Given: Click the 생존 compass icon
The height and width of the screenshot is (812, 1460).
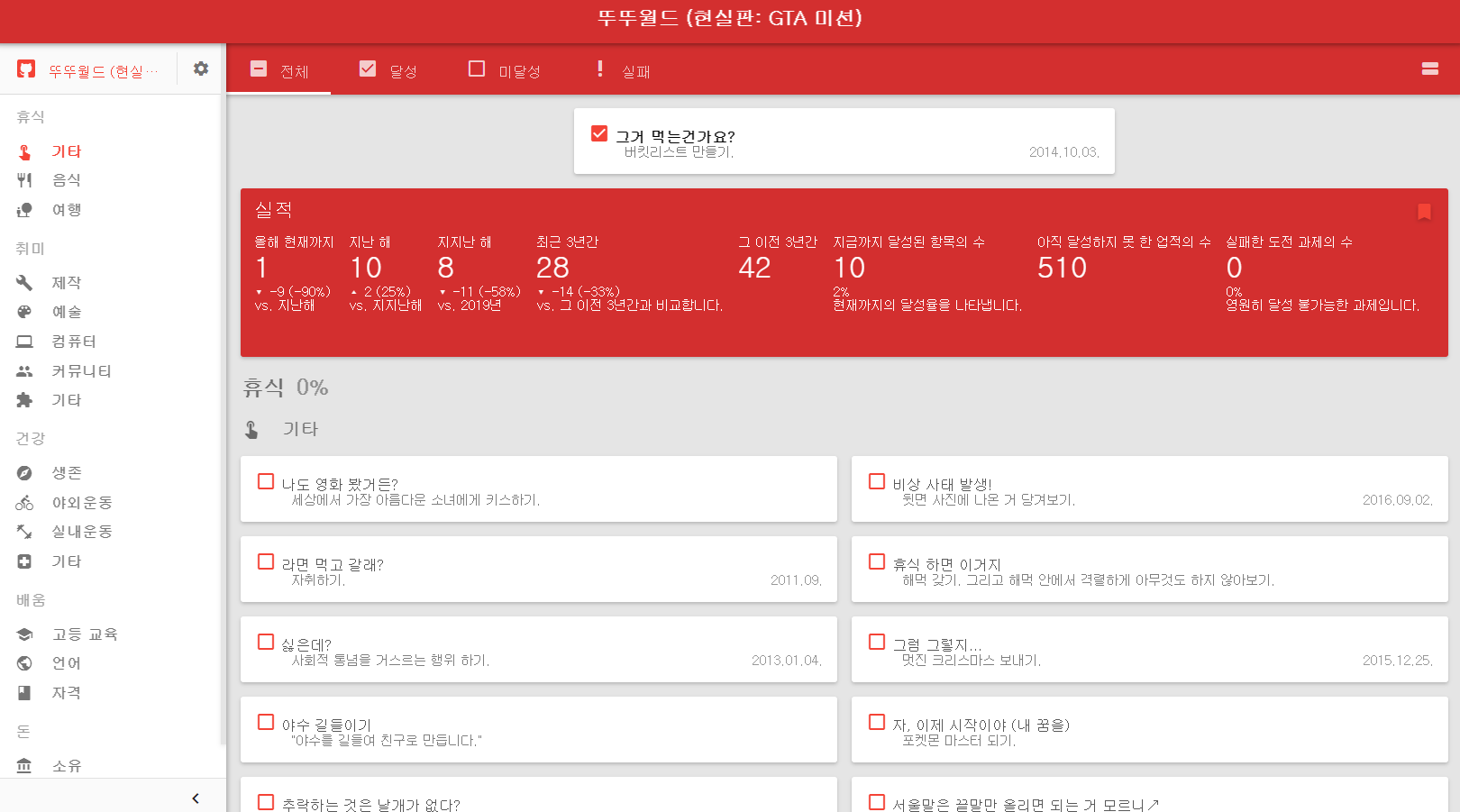Looking at the screenshot, I should click(24, 473).
